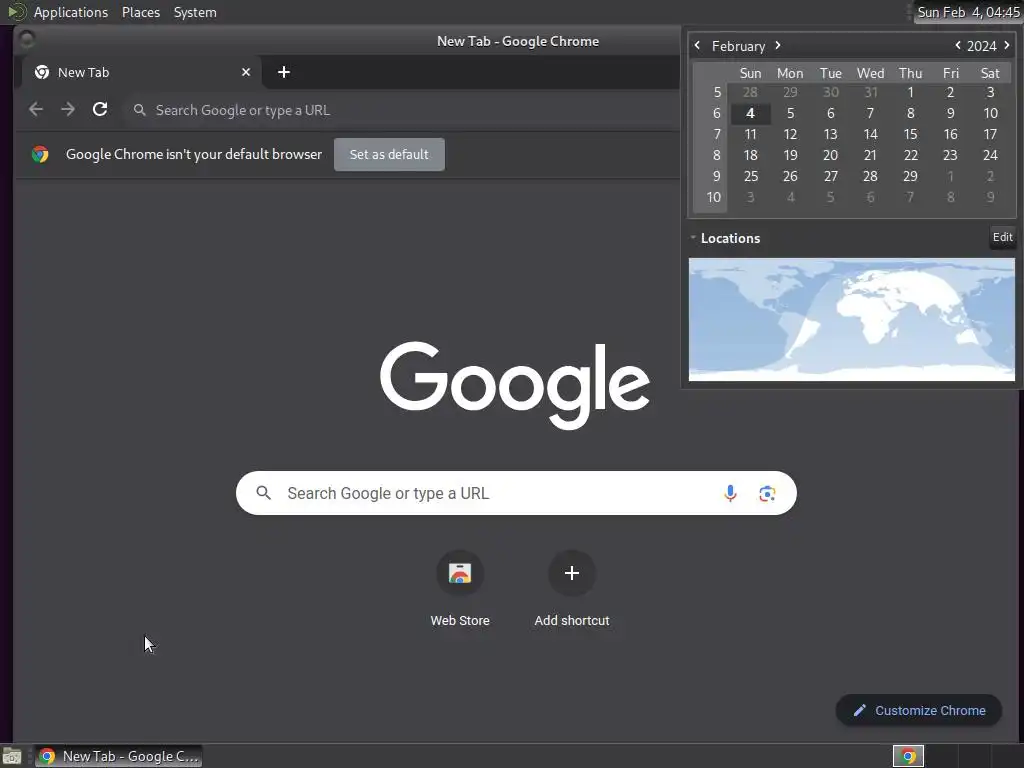Image resolution: width=1024 pixels, height=768 pixels.
Task: Go to previous month in calendar
Action: (697, 45)
